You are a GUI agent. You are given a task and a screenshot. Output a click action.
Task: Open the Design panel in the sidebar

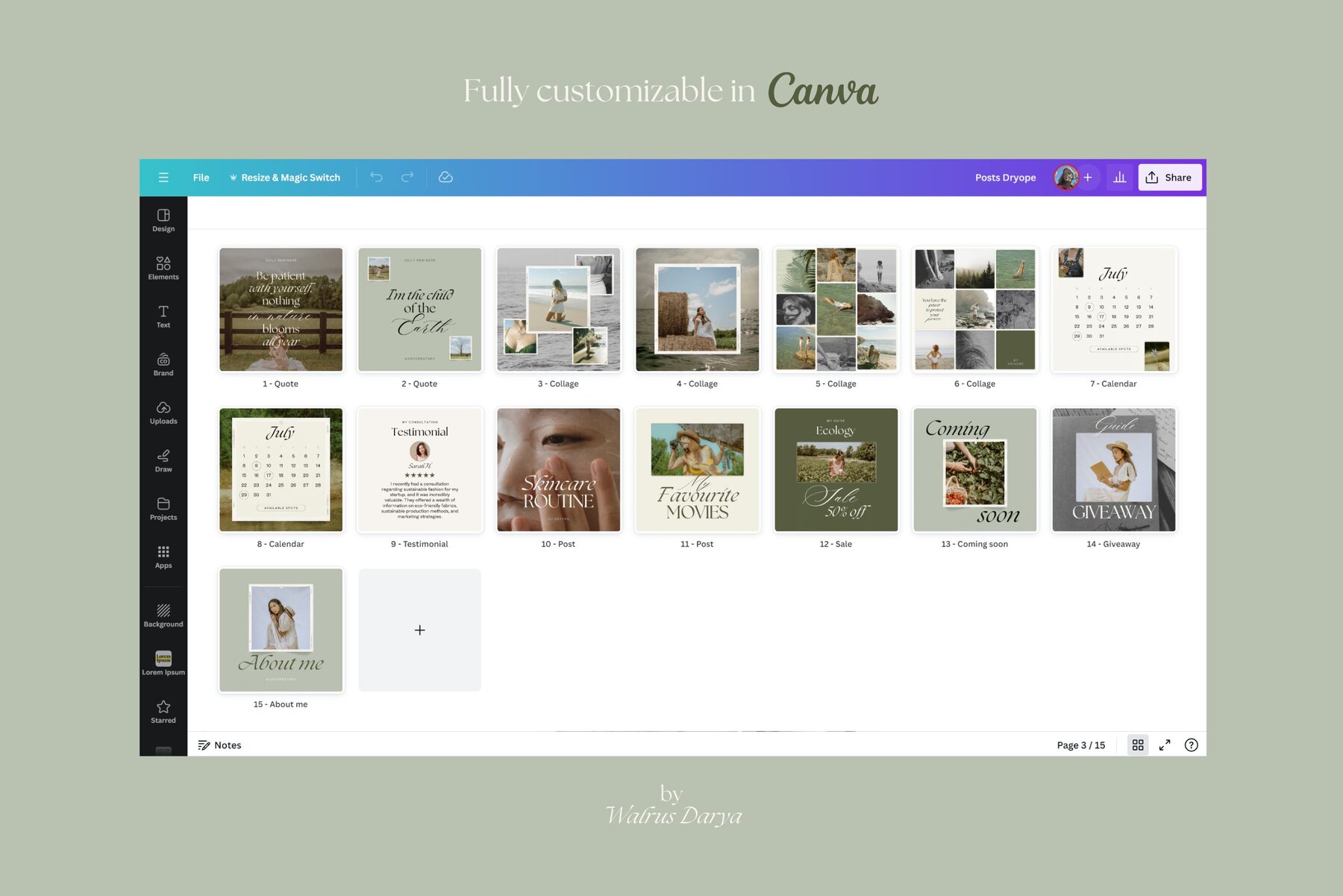point(163,219)
